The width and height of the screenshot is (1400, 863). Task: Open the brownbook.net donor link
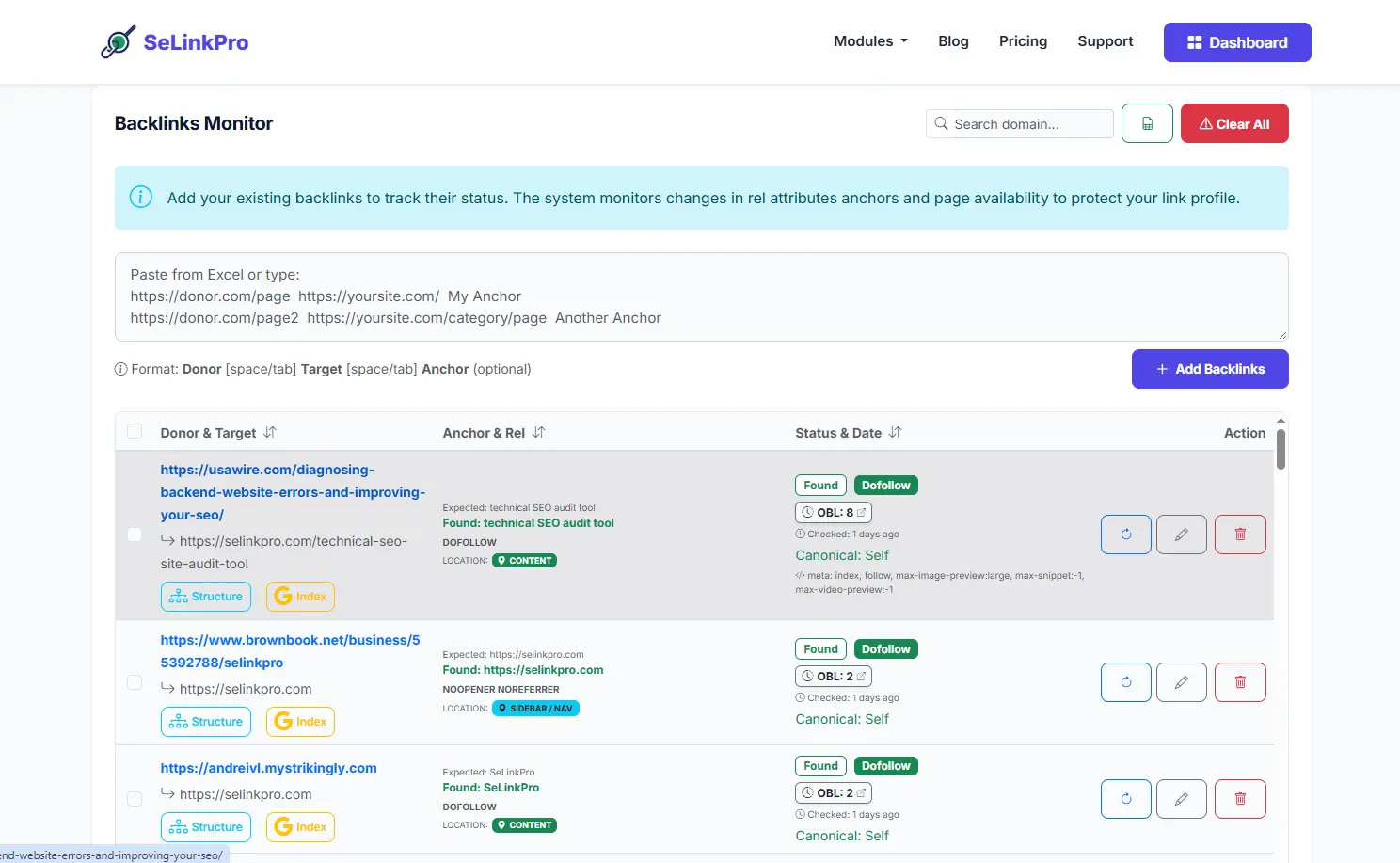click(x=290, y=651)
